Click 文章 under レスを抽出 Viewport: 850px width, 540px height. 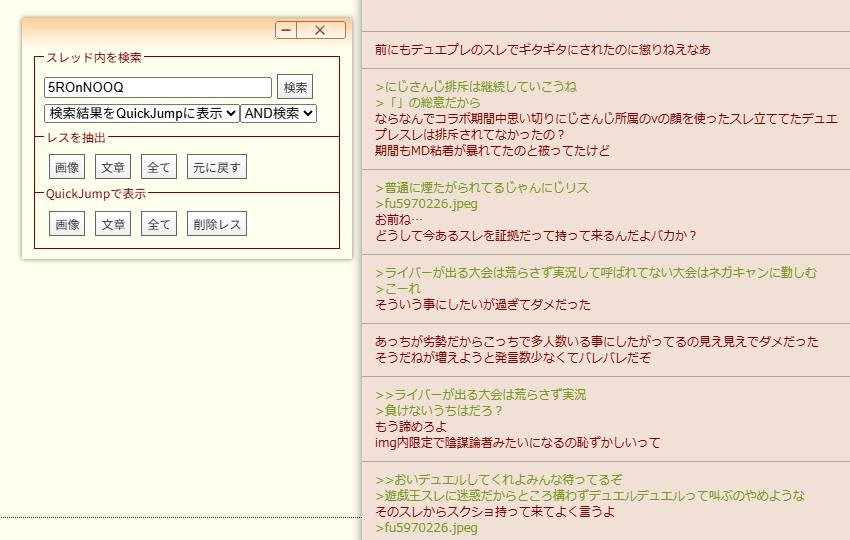[113, 167]
